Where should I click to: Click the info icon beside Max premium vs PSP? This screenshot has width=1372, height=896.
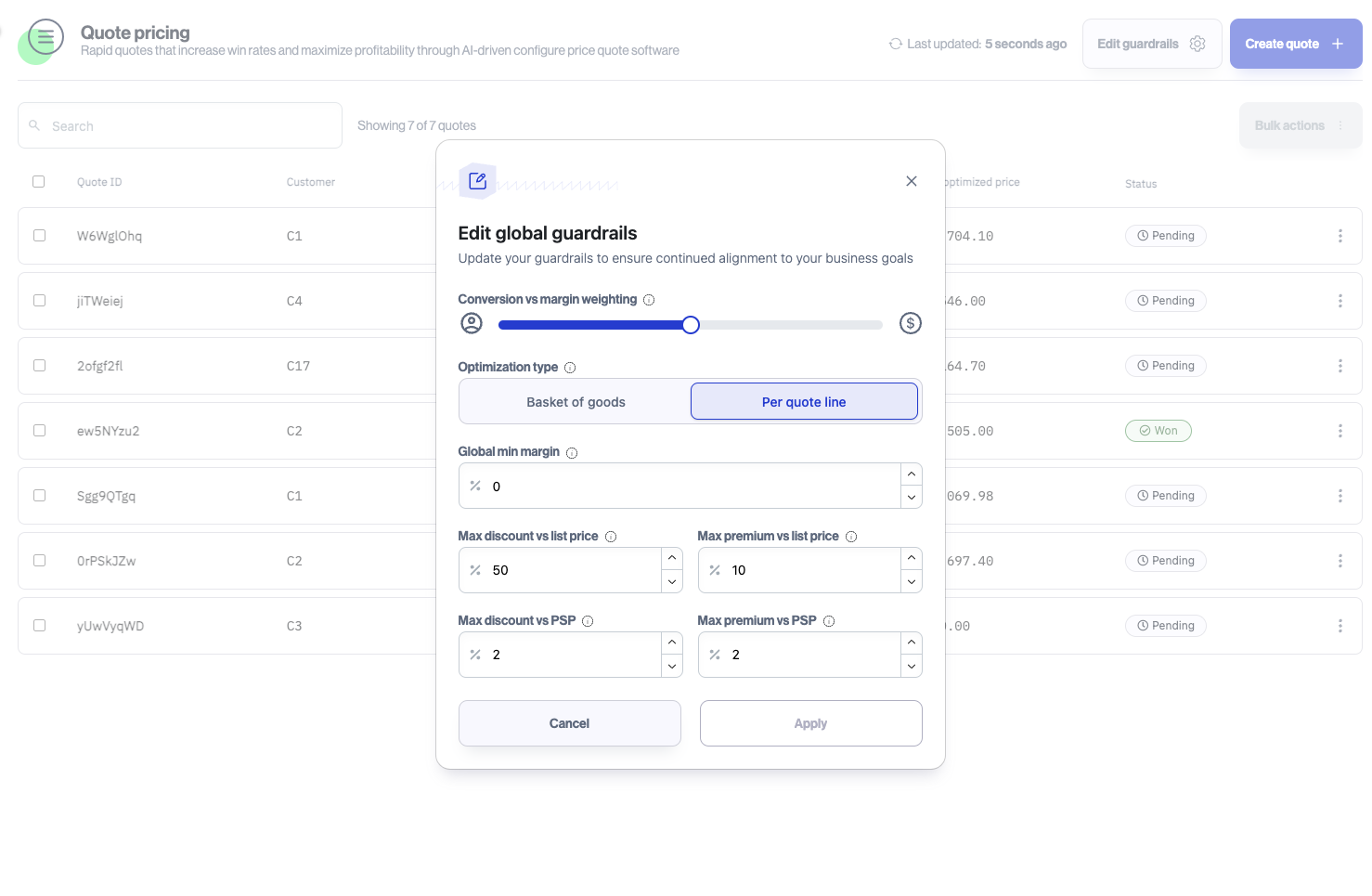(829, 621)
